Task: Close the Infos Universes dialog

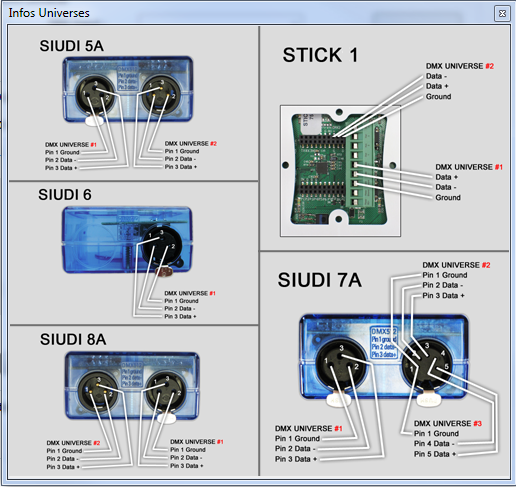Action: coord(502,13)
